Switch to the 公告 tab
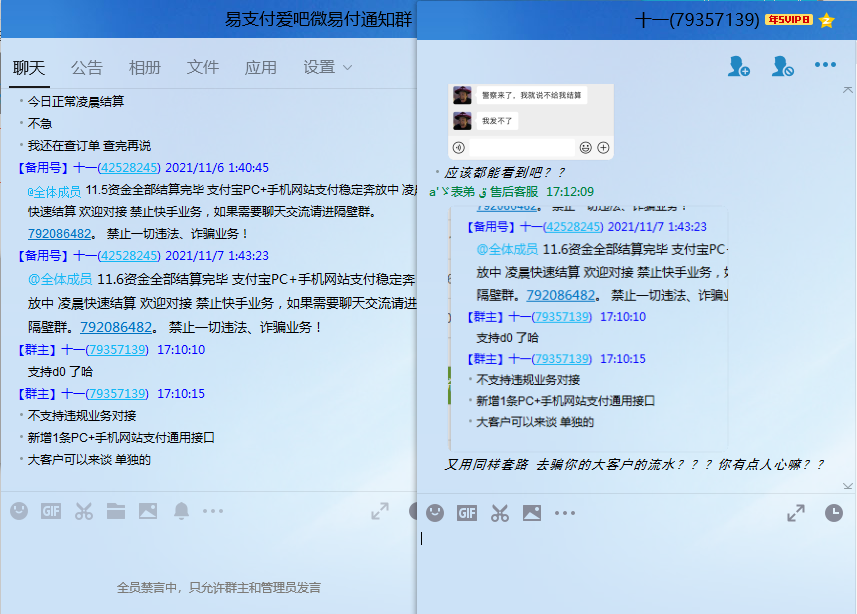This screenshot has width=857, height=614. pos(87,68)
